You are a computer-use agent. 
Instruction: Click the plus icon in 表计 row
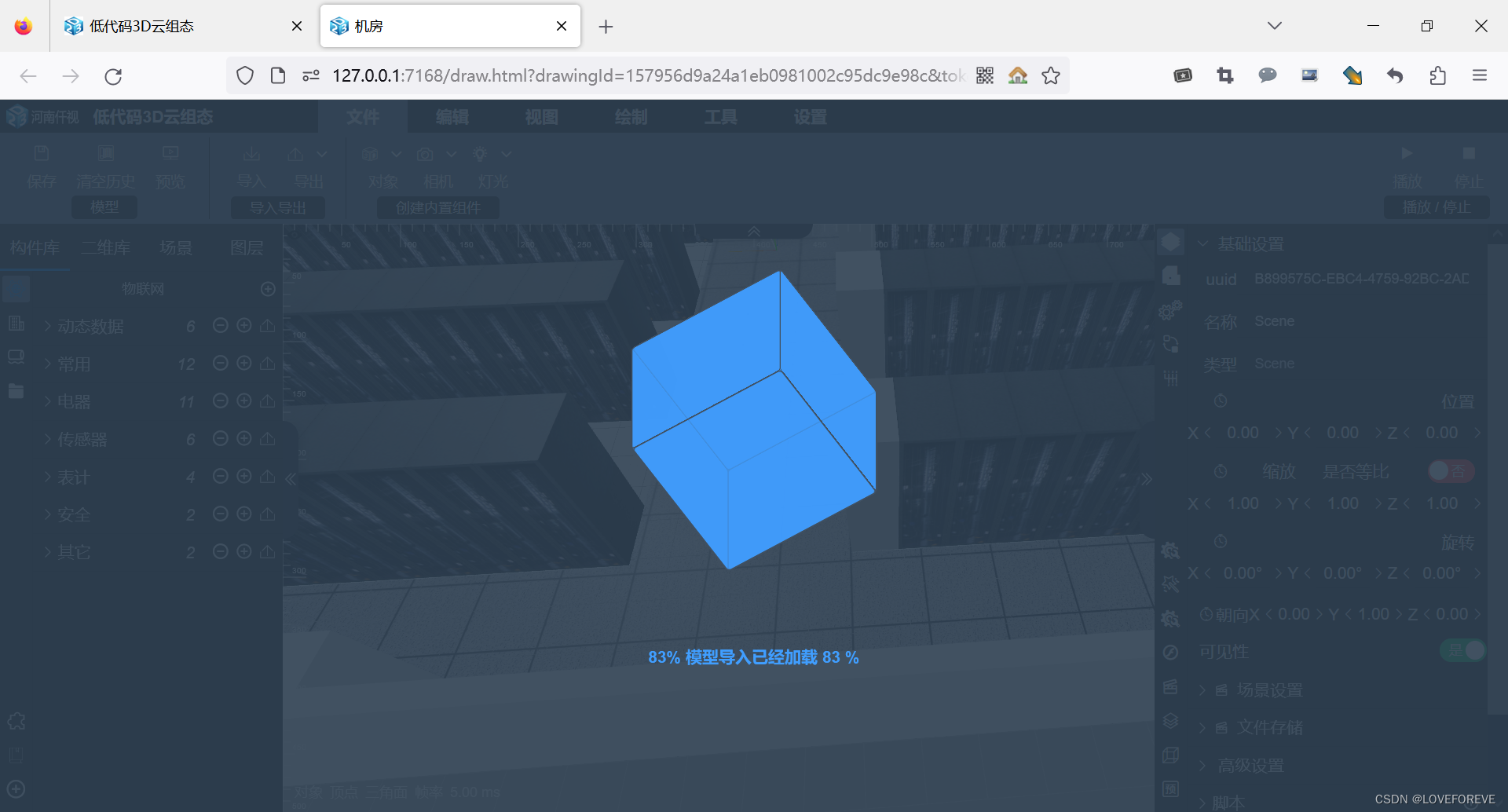click(244, 476)
